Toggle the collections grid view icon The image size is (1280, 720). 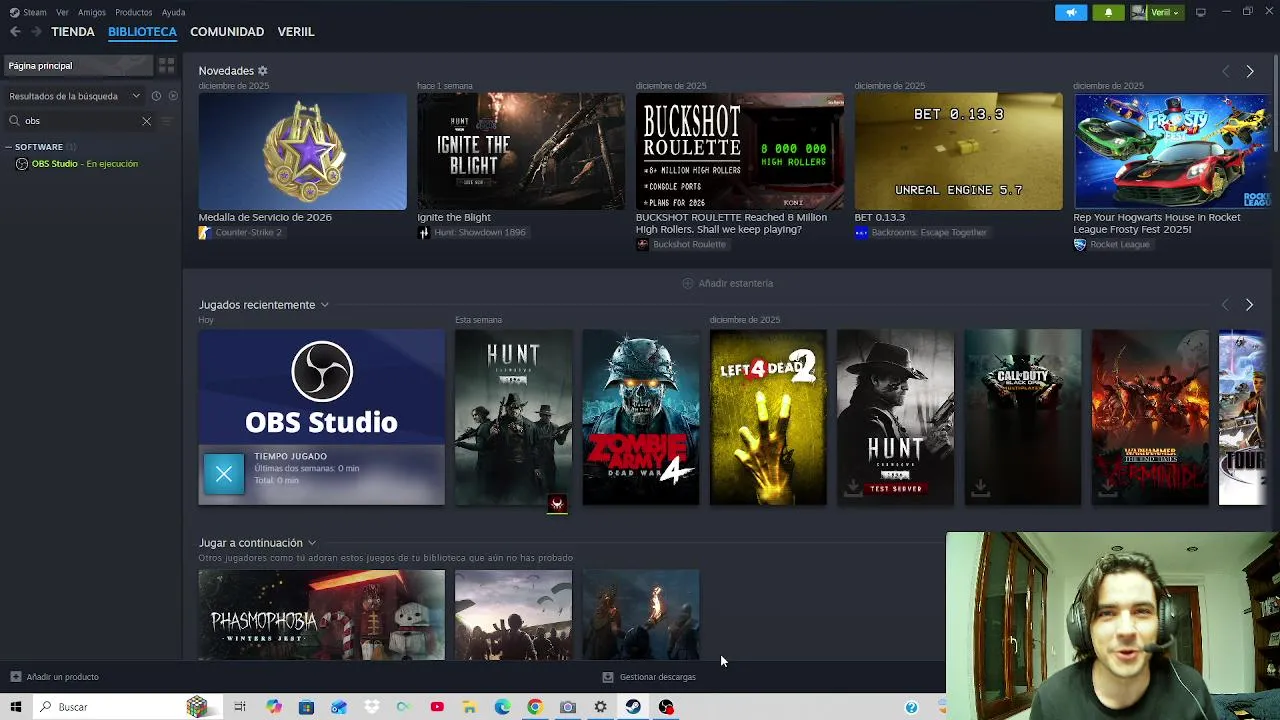pyautogui.click(x=167, y=66)
